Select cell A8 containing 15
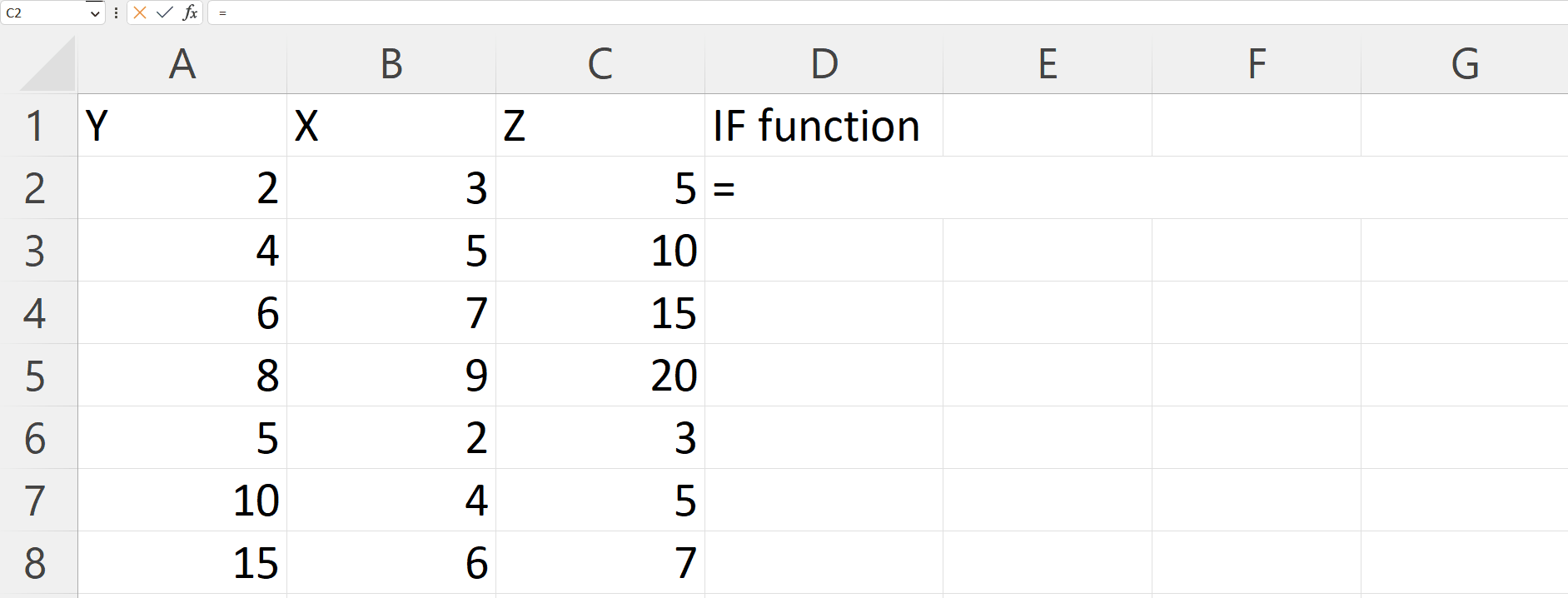1568x598 pixels. [182, 563]
